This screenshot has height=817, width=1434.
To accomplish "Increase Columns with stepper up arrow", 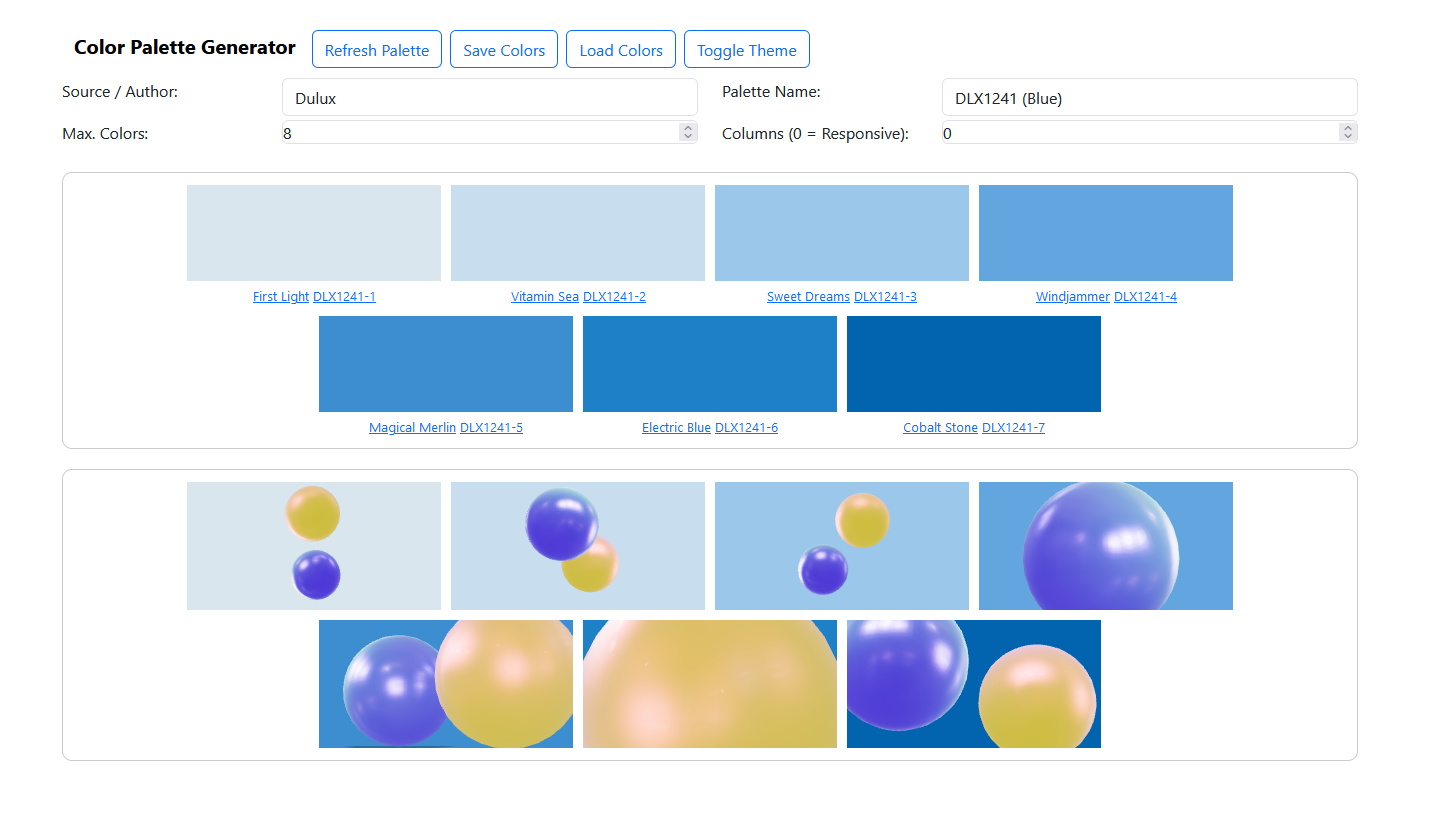I will pyautogui.click(x=1347, y=127).
